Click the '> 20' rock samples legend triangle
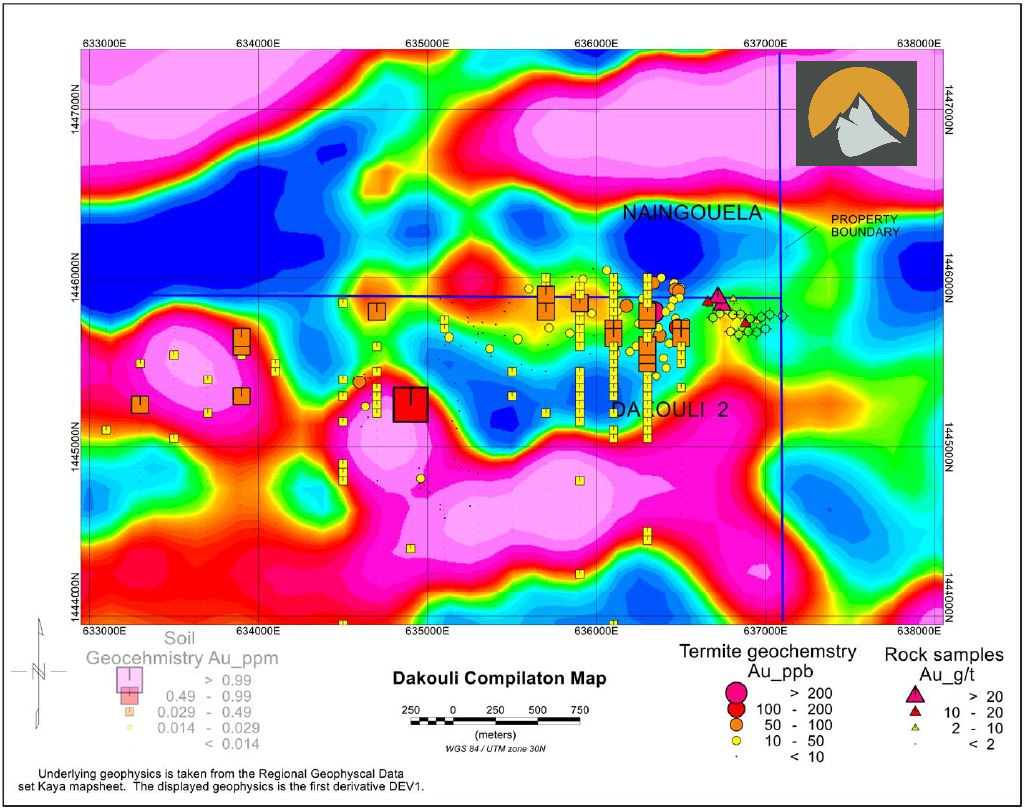Viewport: 1025px width, 809px height. click(x=915, y=695)
